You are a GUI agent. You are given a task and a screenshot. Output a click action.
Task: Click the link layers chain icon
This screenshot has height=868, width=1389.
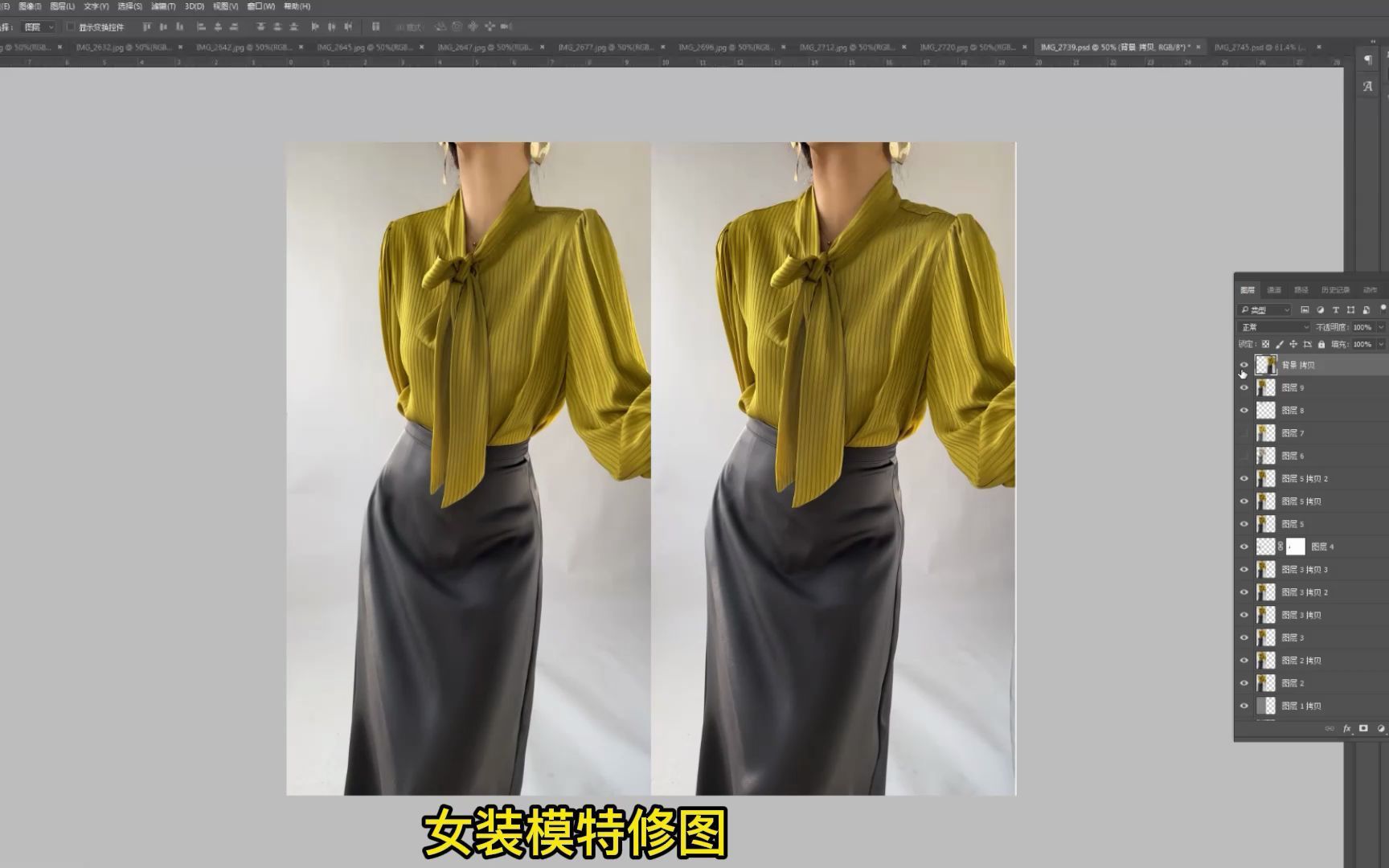point(1330,728)
